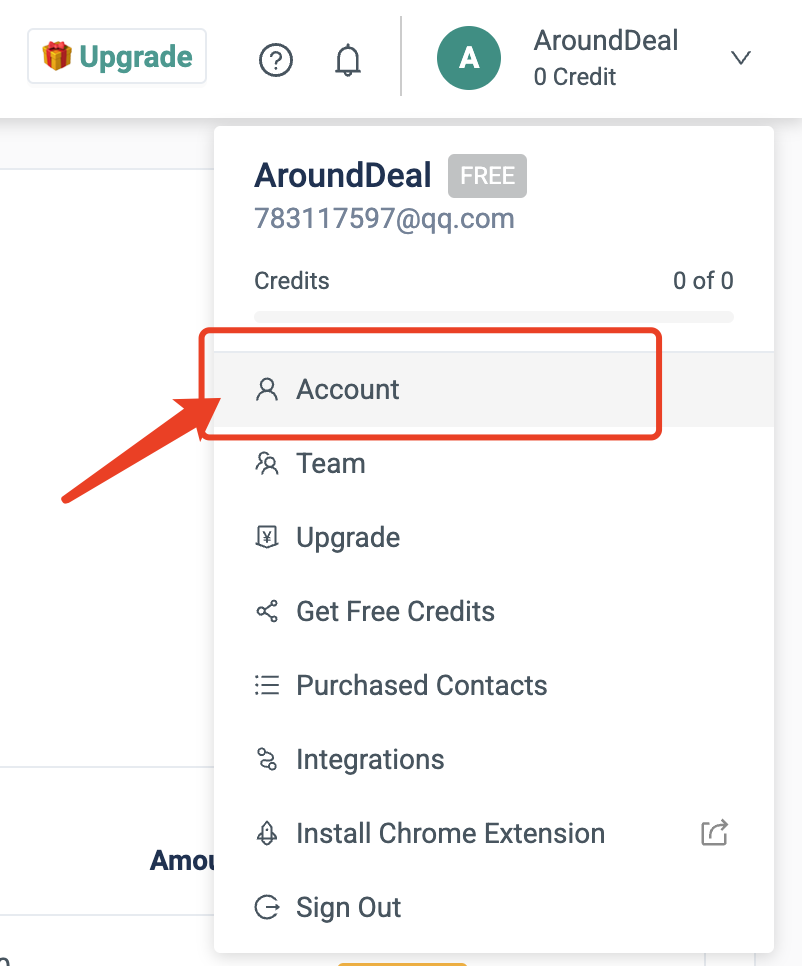802x966 pixels.
Task: Click the list icon beside Purchased Contacts
Action: click(267, 685)
